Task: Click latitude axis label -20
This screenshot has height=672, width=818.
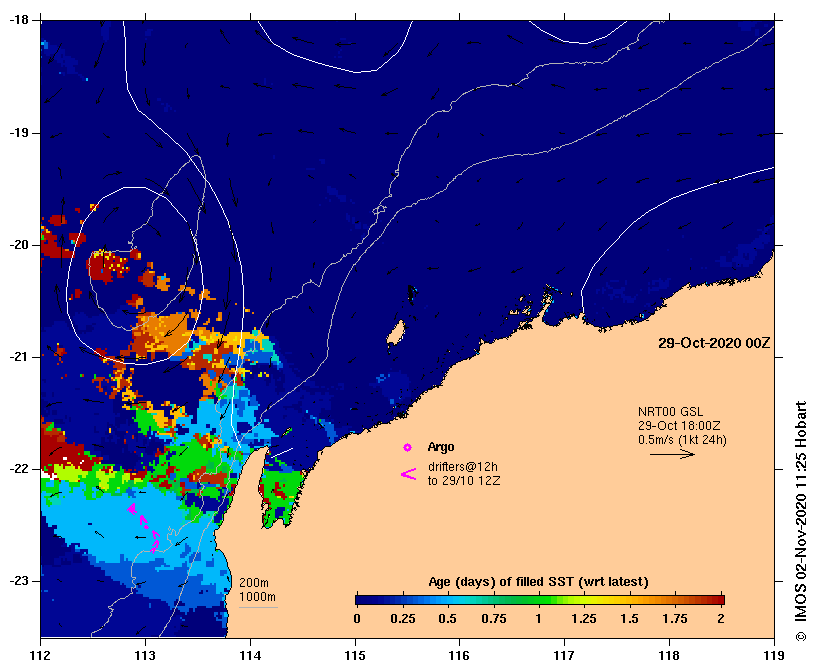Action: pyautogui.click(x=18, y=245)
